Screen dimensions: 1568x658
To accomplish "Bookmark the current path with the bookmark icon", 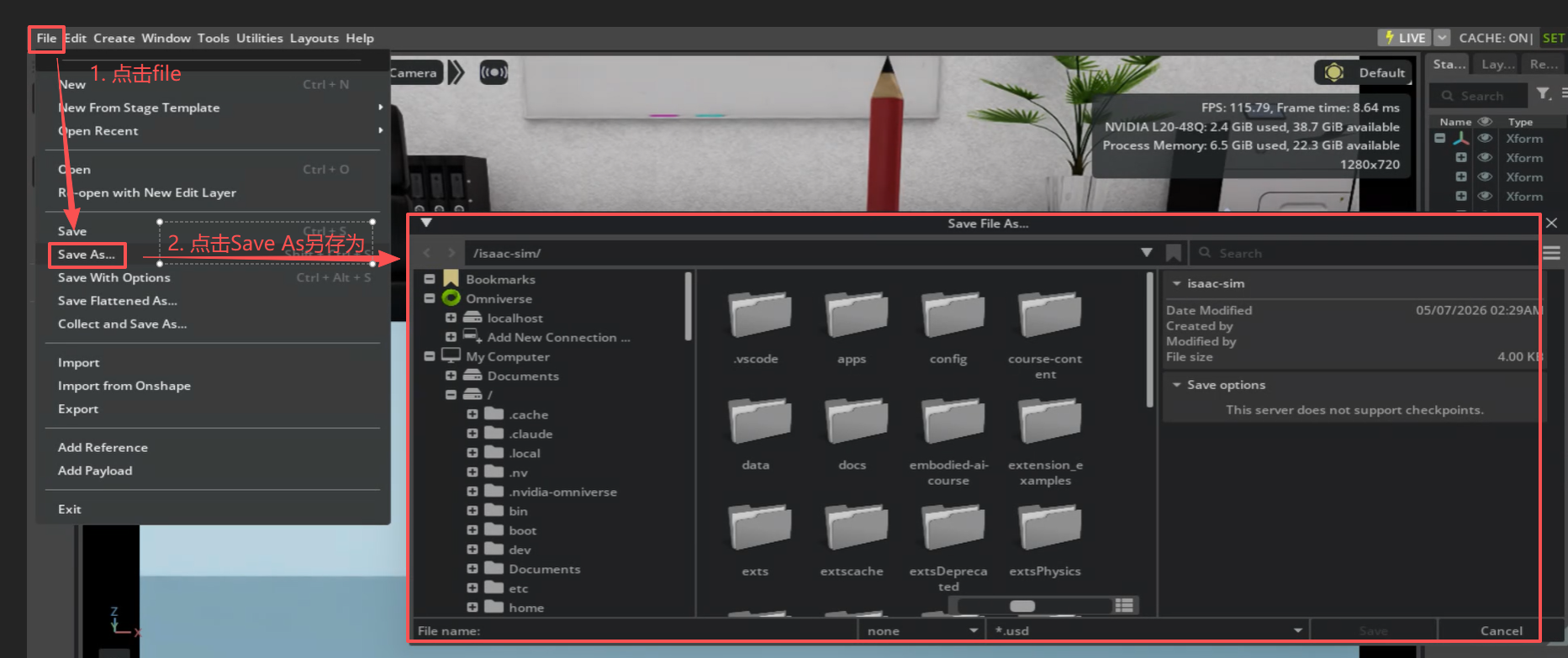I will pyautogui.click(x=1174, y=252).
